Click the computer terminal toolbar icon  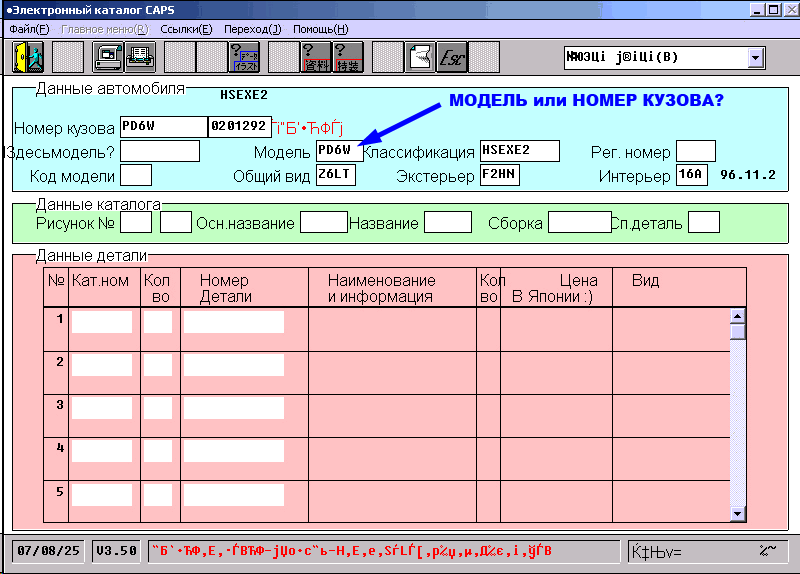[x=107, y=56]
